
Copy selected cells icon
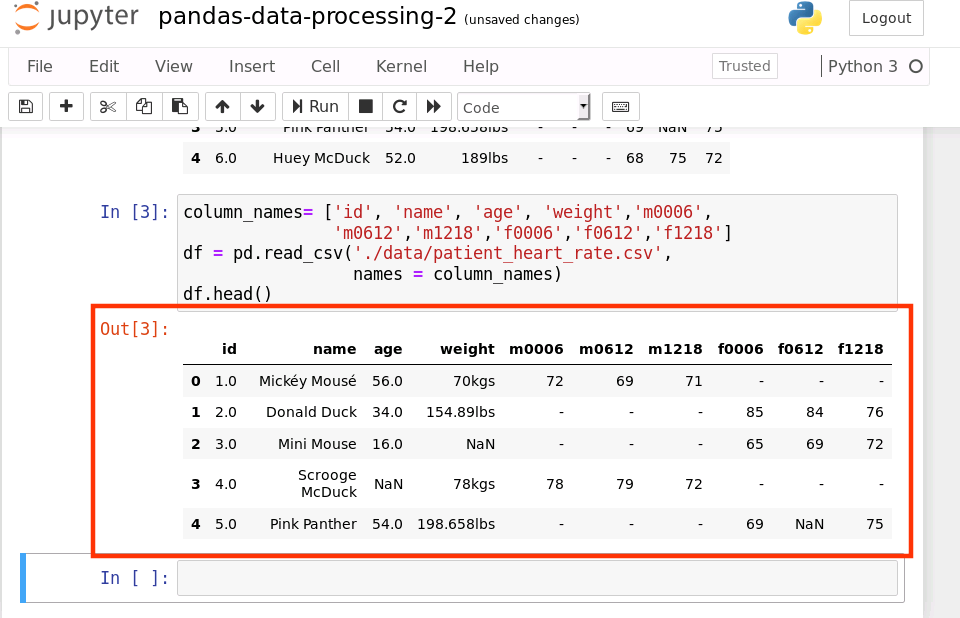pos(144,106)
